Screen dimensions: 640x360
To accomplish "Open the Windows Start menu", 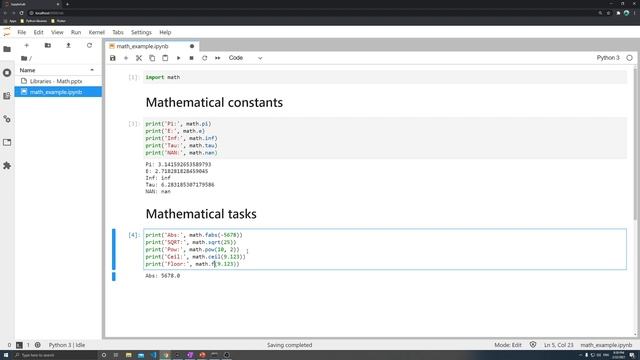I will [6, 355].
